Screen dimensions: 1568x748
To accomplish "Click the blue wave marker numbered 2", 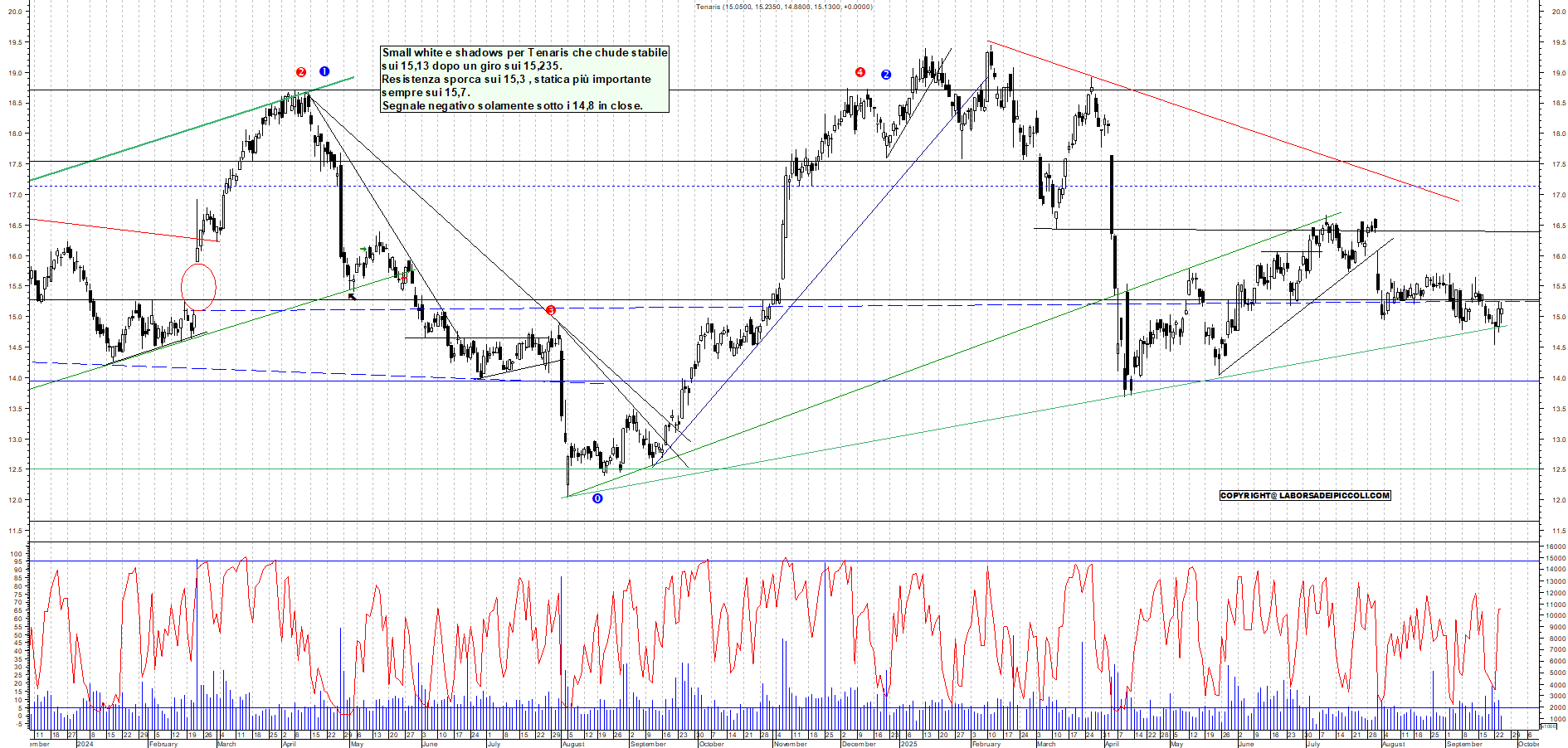I will click(x=886, y=75).
